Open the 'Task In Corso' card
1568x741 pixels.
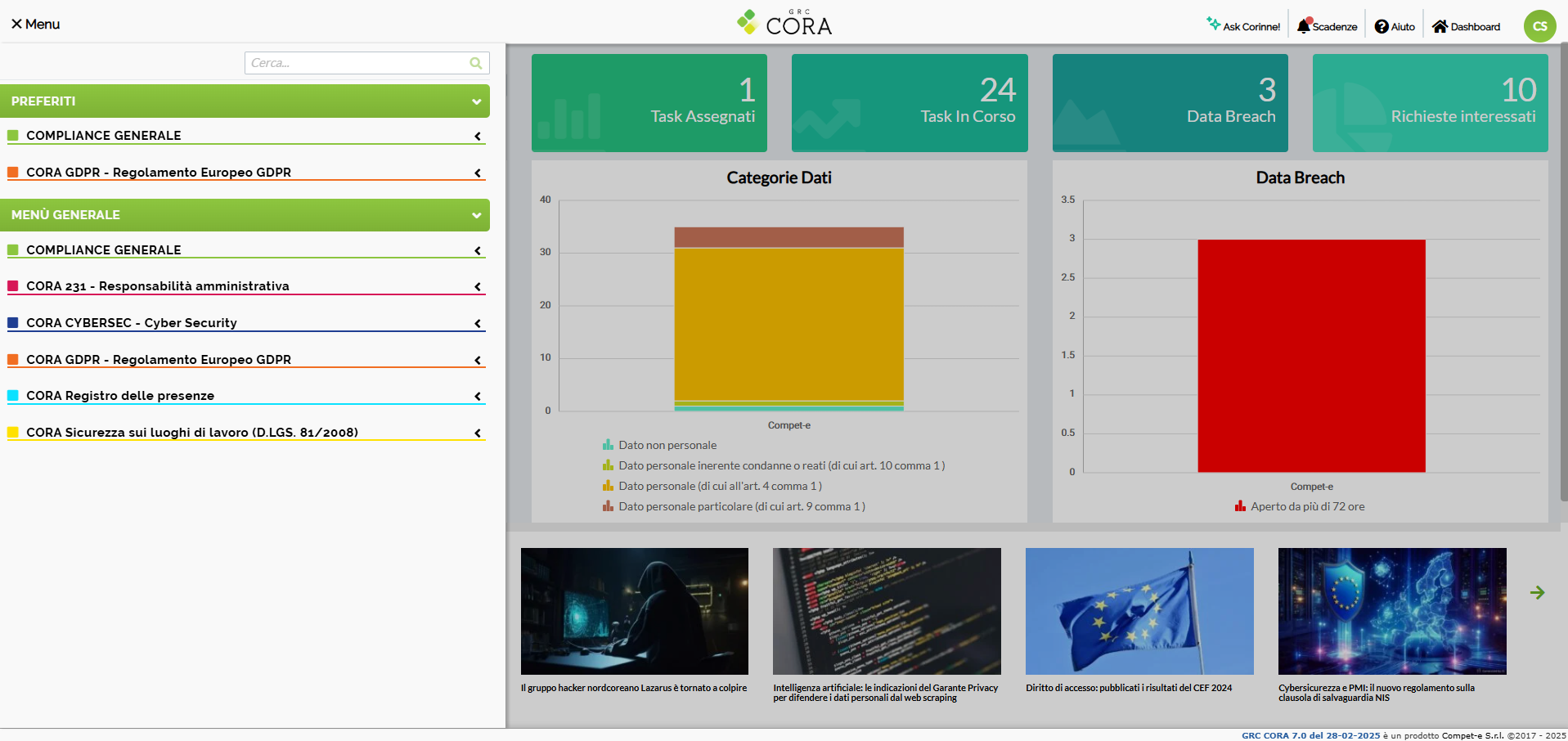[910, 103]
